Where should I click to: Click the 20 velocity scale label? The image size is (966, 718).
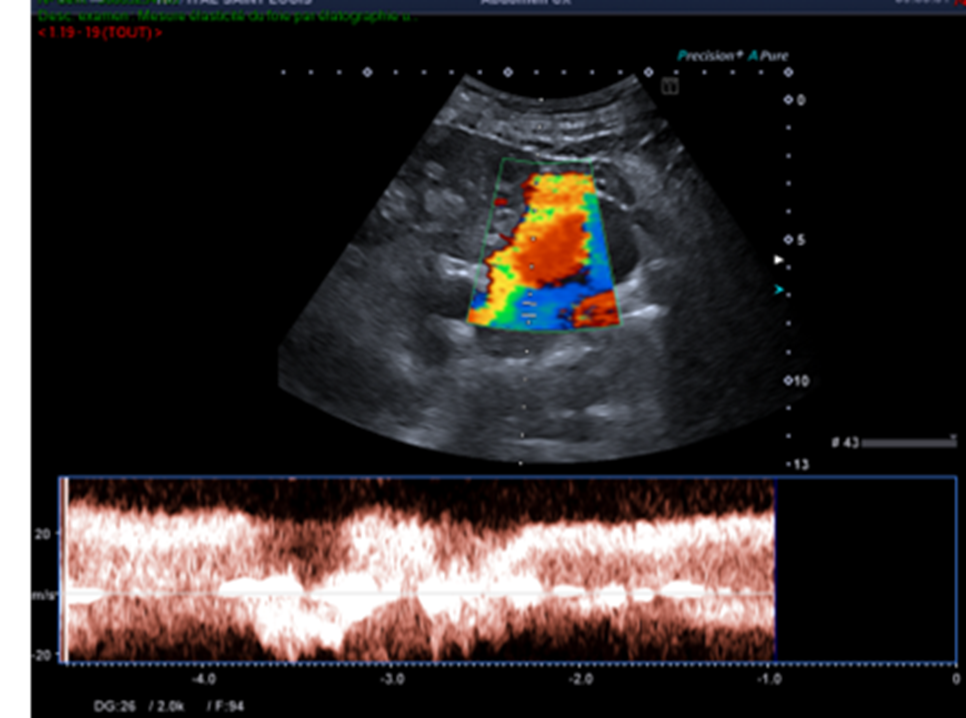41,534
